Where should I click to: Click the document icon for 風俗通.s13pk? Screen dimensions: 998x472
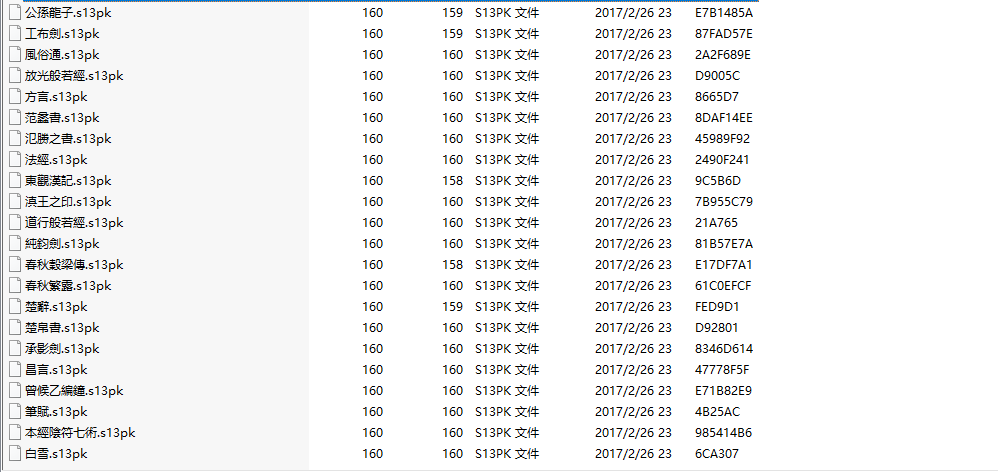click(x=14, y=55)
